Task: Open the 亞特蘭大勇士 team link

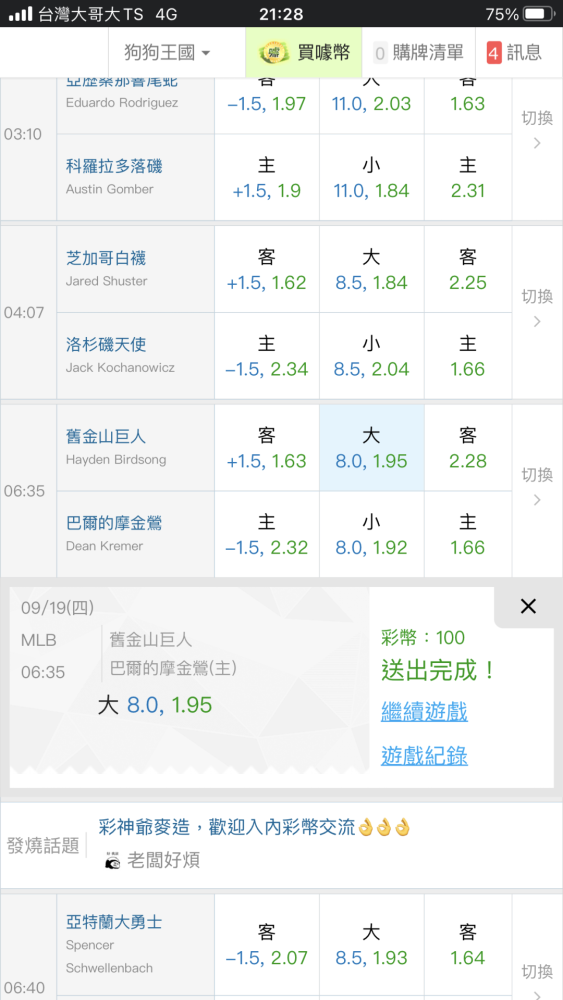Action: click(114, 922)
